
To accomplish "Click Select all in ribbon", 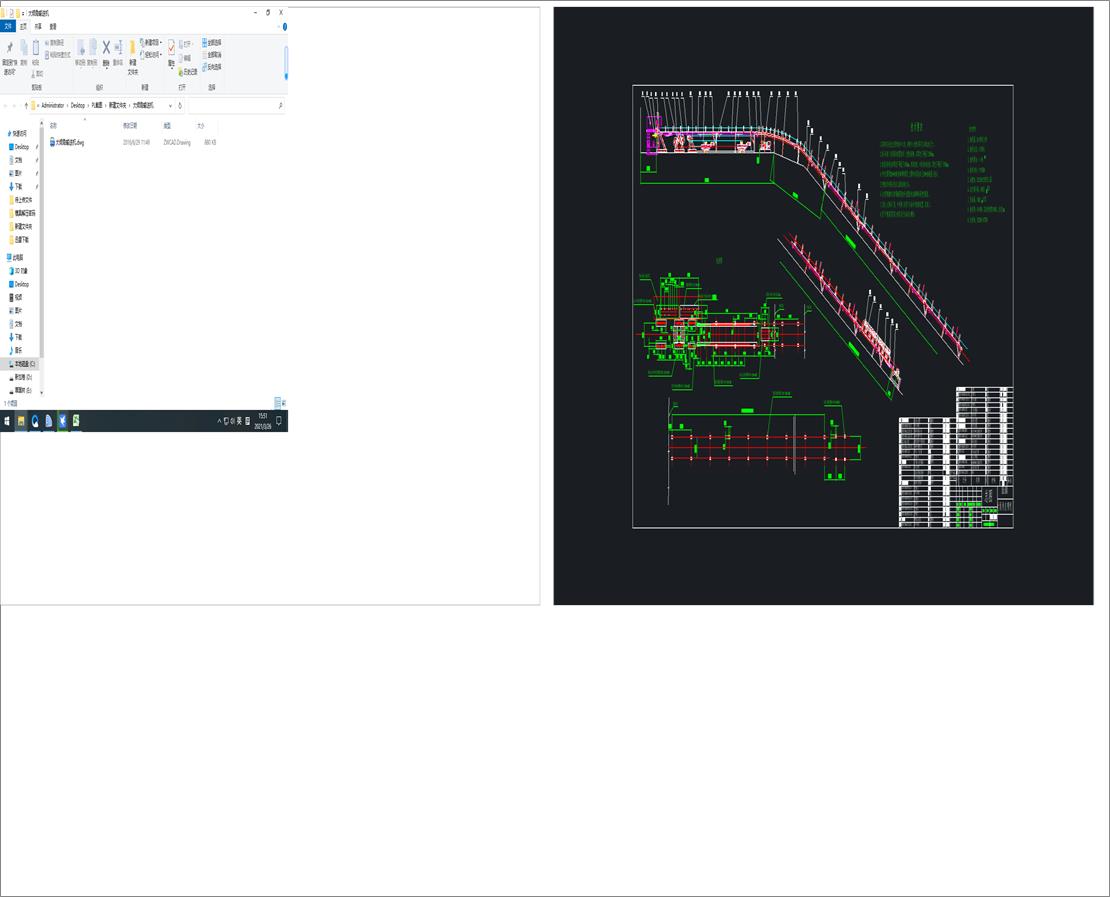I will pos(212,42).
